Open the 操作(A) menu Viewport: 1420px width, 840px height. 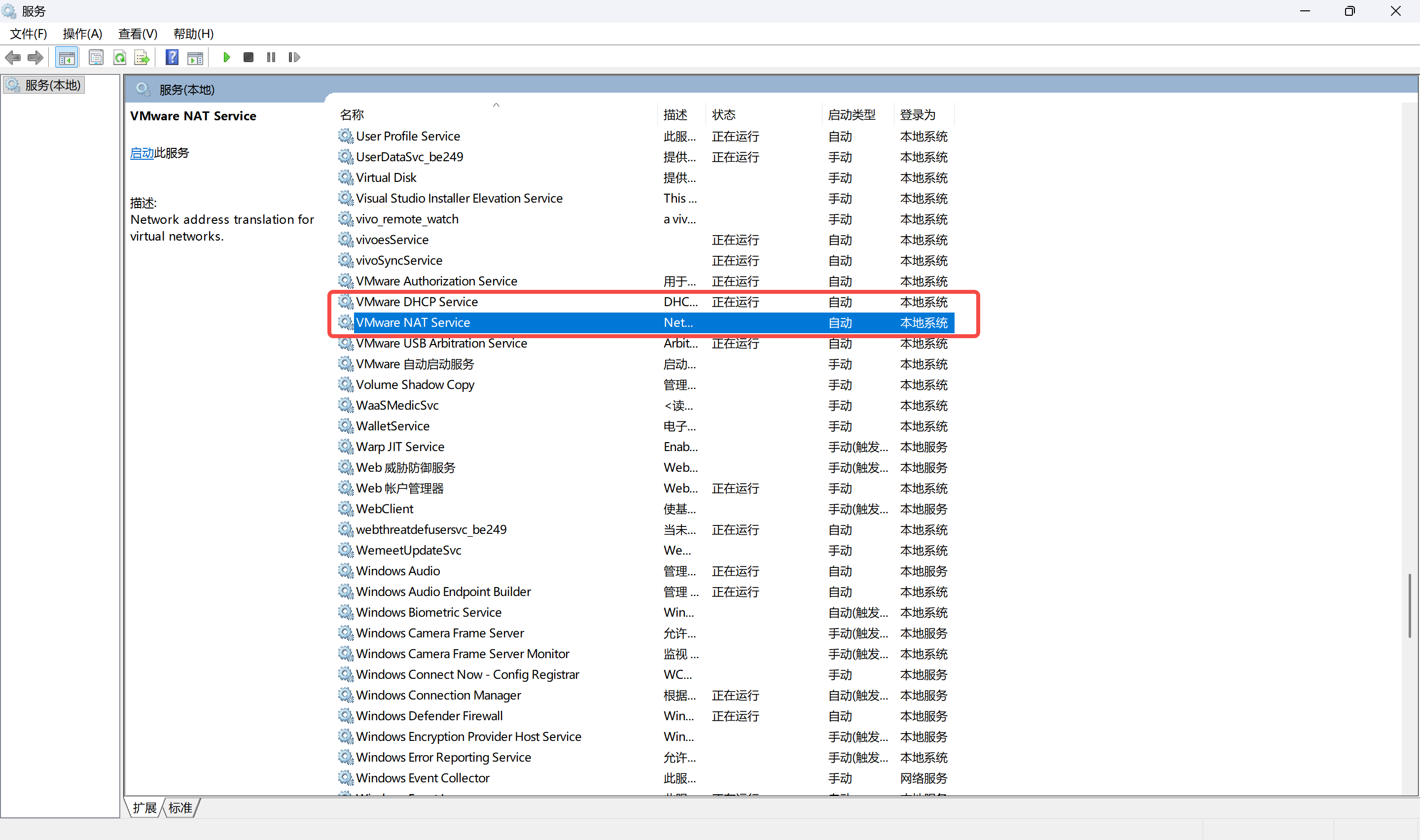click(x=82, y=34)
